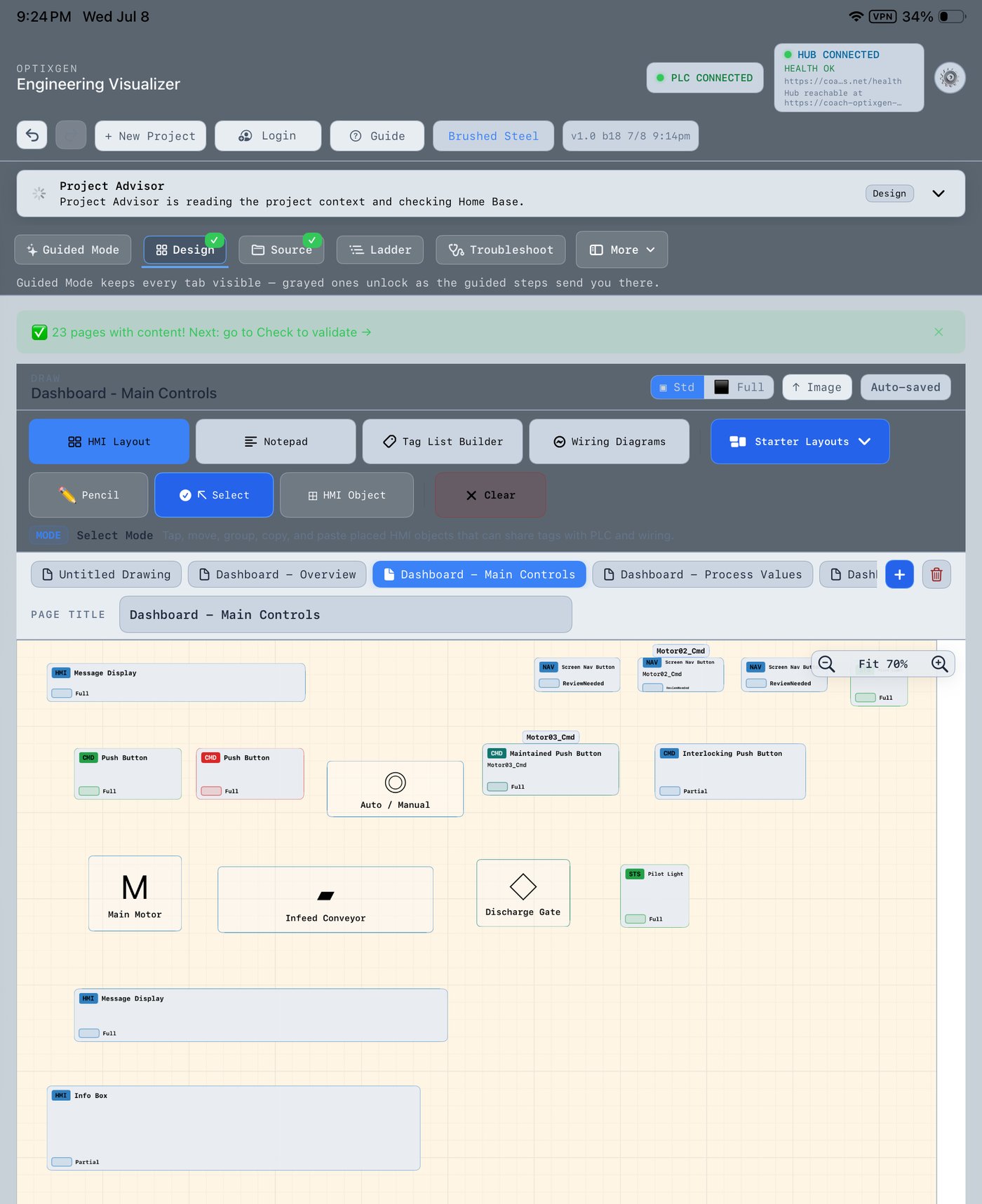Image resolution: width=982 pixels, height=1204 pixels.
Task: Activate the Pencil drawing tool
Action: tap(88, 495)
